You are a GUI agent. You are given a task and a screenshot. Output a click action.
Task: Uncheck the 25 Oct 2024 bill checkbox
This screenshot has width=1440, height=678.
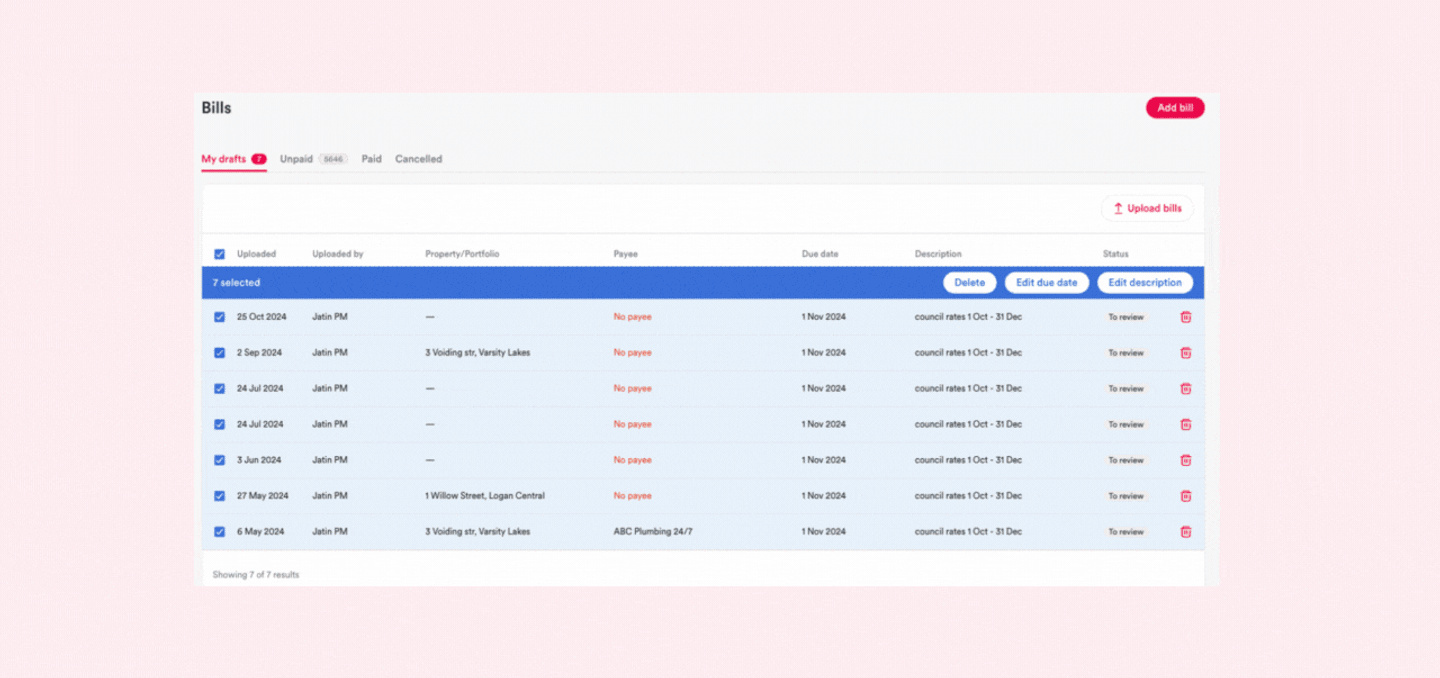[219, 317]
